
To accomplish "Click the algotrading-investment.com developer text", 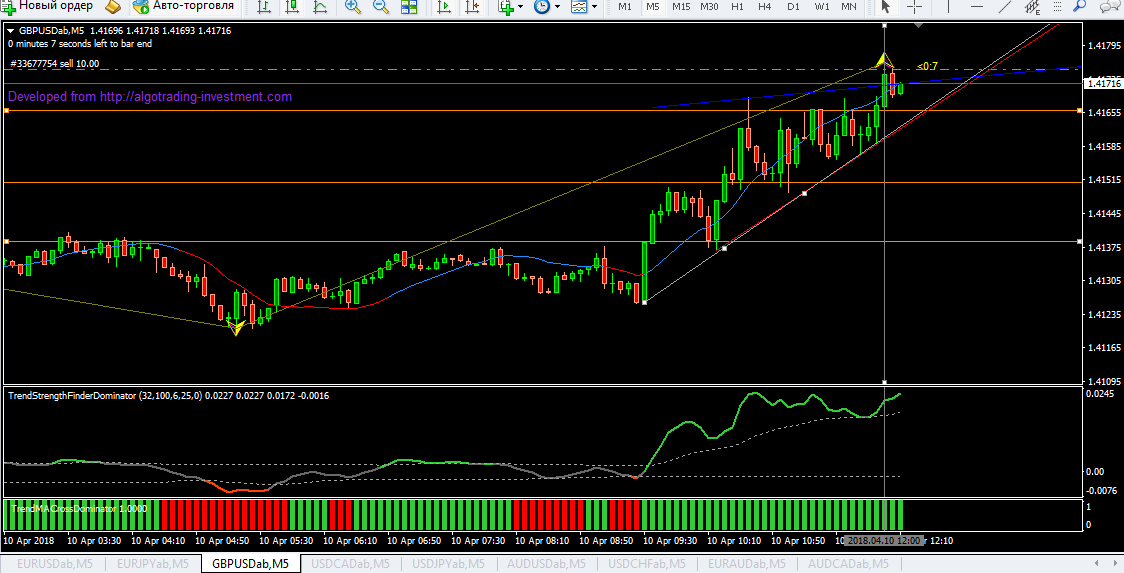I will pyautogui.click(x=150, y=97).
